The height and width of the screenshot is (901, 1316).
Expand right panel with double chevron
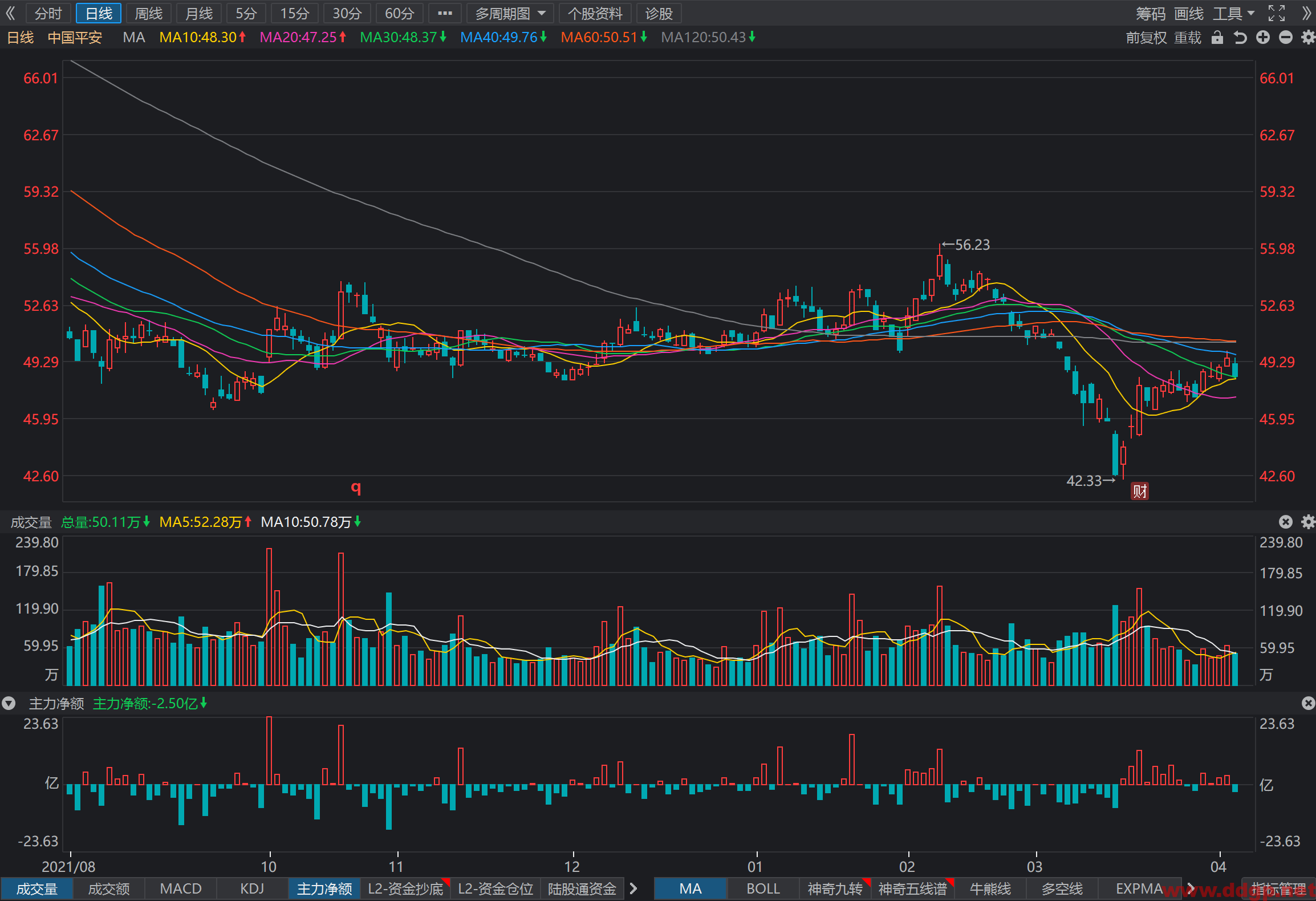click(1306, 13)
